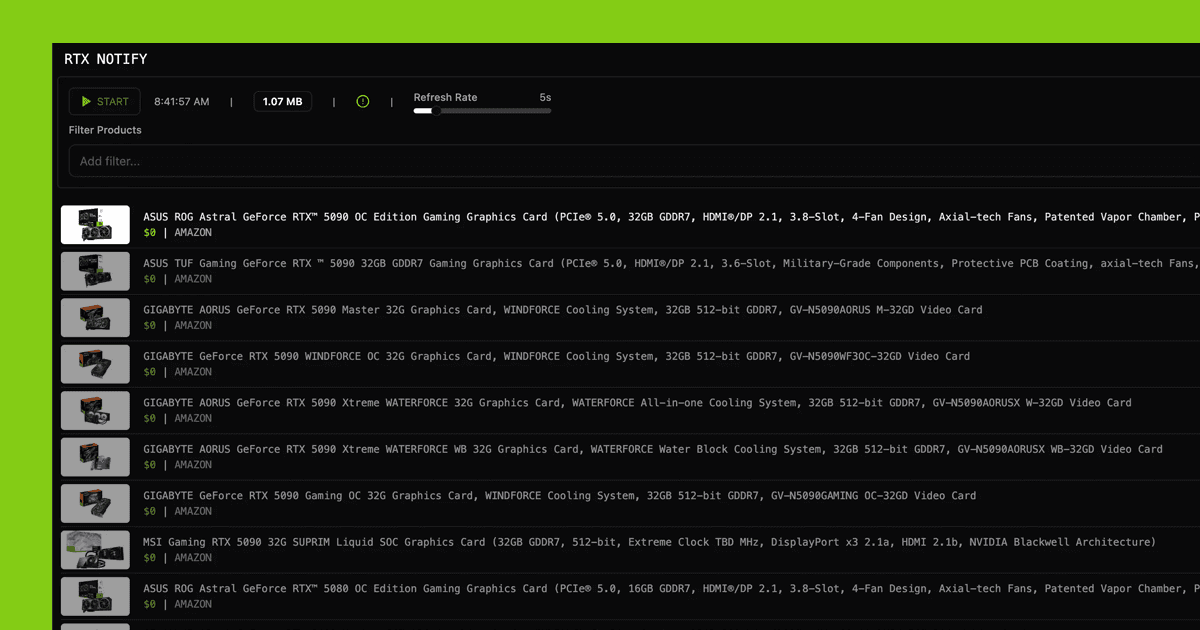Click the 1.07 MB data usage badge
This screenshot has height=630, width=1200.
coord(282,101)
